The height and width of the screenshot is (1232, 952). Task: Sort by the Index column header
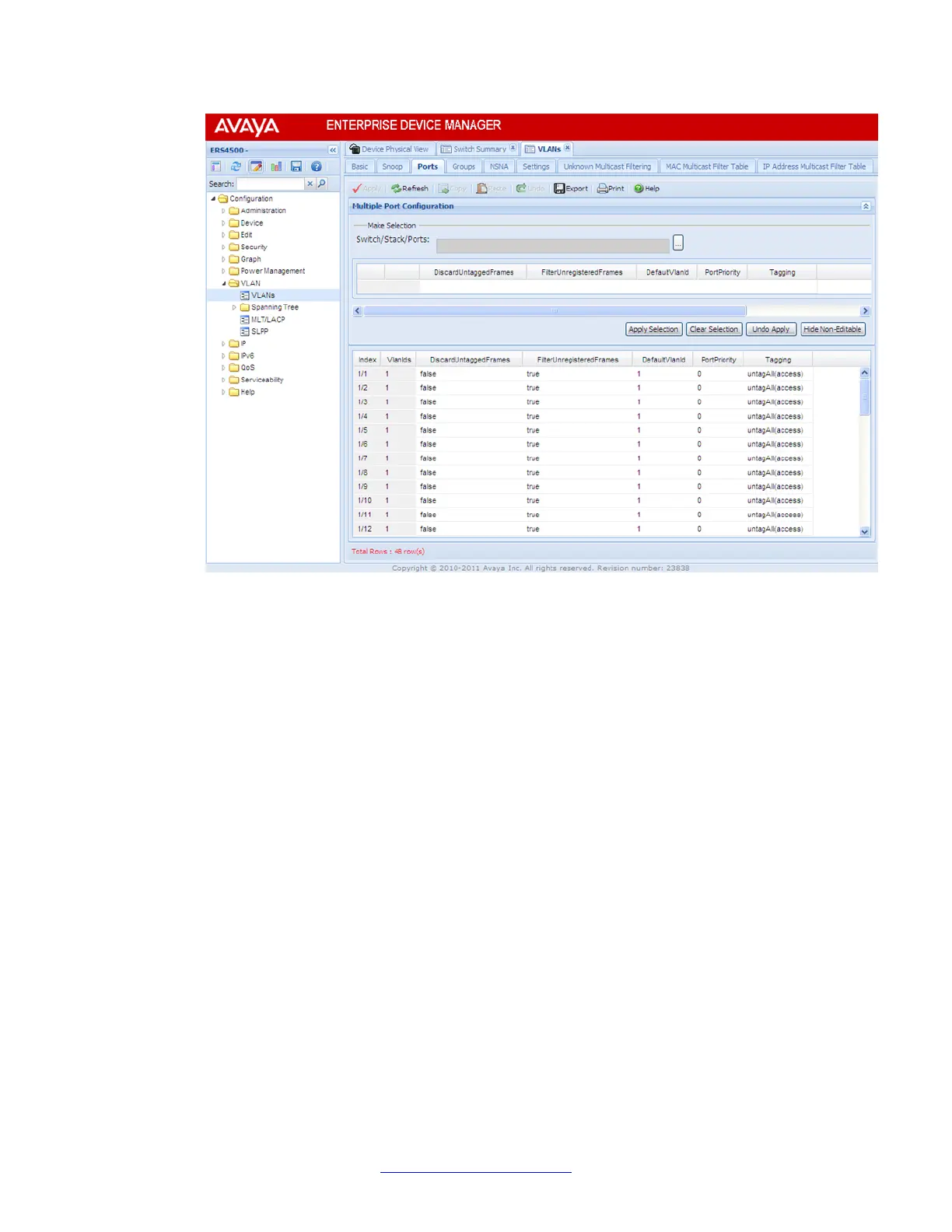pyautogui.click(x=368, y=360)
